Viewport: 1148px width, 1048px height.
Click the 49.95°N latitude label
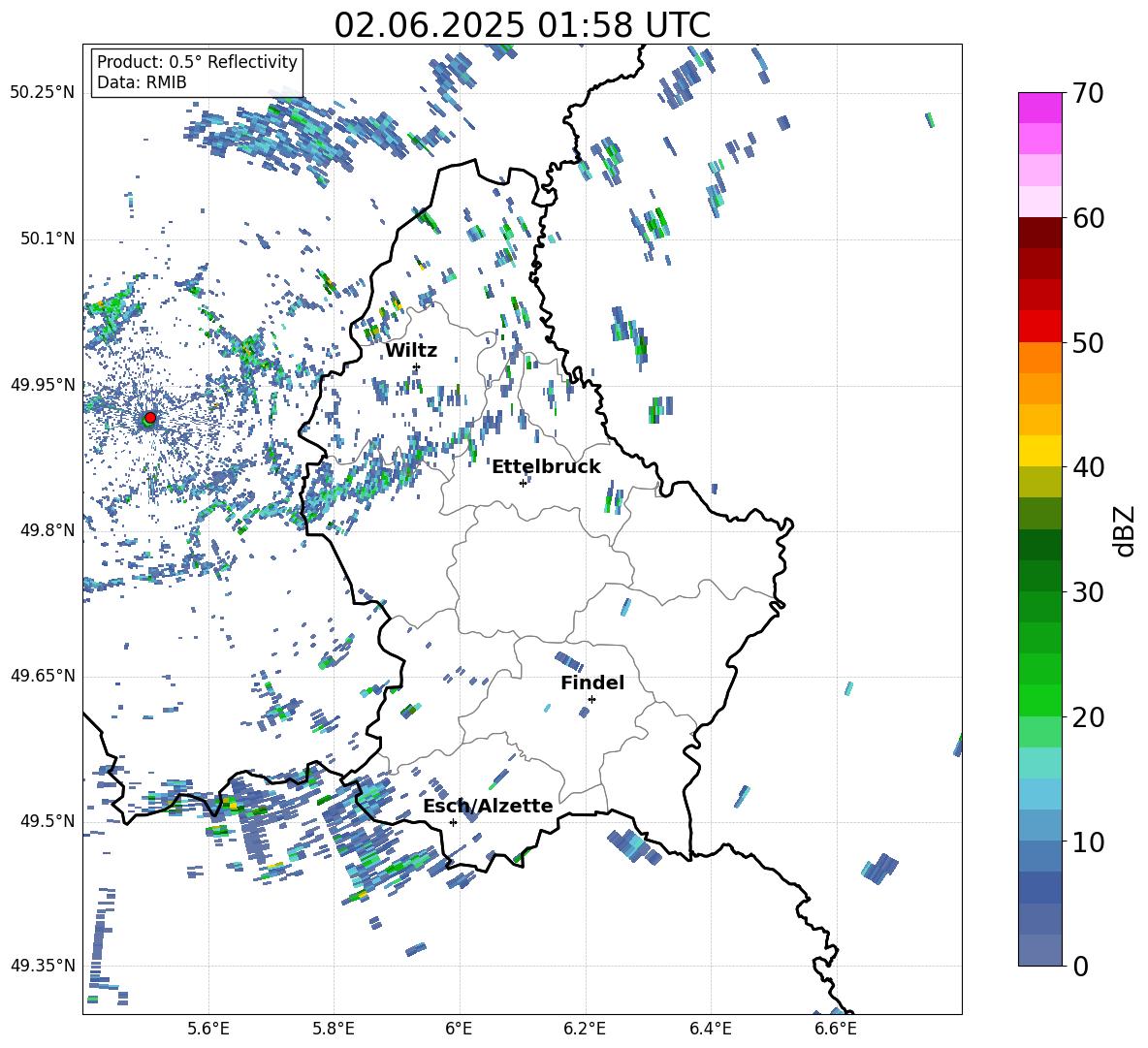click(43, 384)
